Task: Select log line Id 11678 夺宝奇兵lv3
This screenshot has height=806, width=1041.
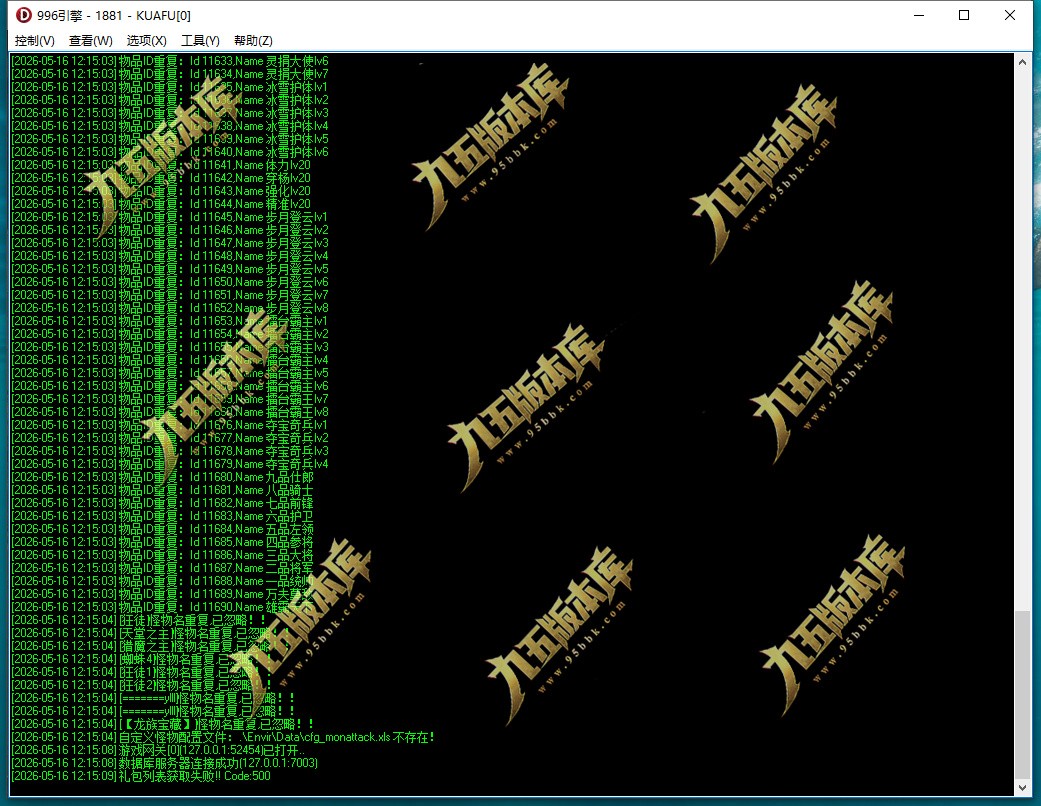Action: tap(170, 451)
